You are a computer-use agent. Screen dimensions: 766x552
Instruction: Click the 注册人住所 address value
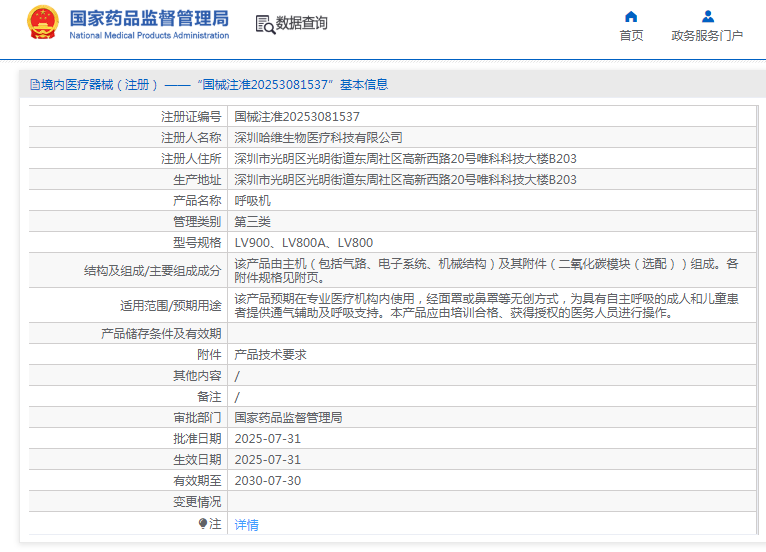tap(405, 159)
